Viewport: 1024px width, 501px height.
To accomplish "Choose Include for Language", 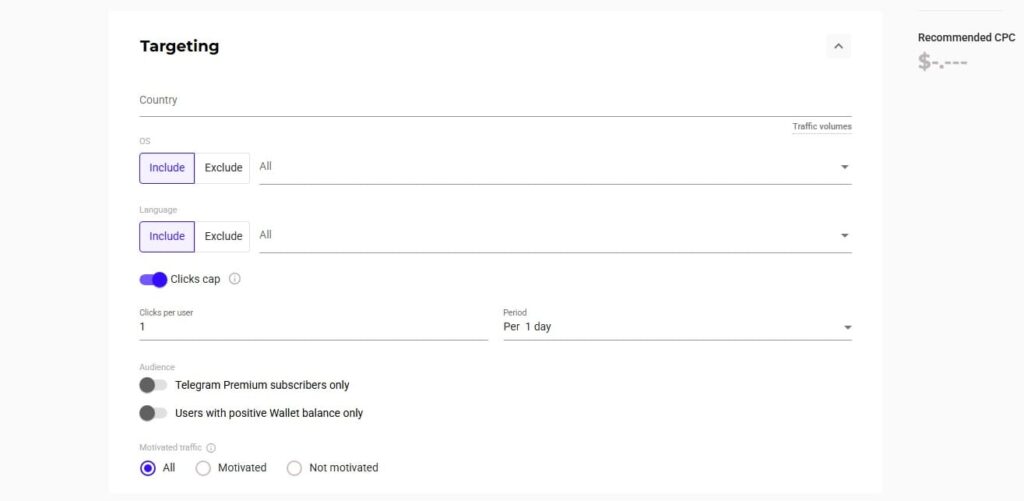I will pyautogui.click(x=167, y=236).
